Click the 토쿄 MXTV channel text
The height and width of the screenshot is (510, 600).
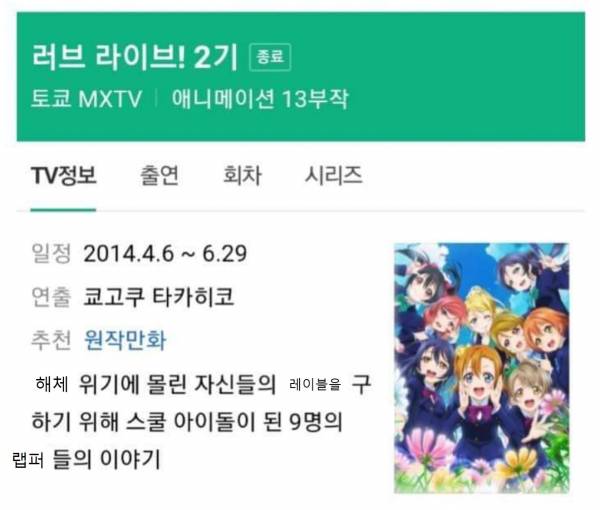pyautogui.click(x=86, y=99)
